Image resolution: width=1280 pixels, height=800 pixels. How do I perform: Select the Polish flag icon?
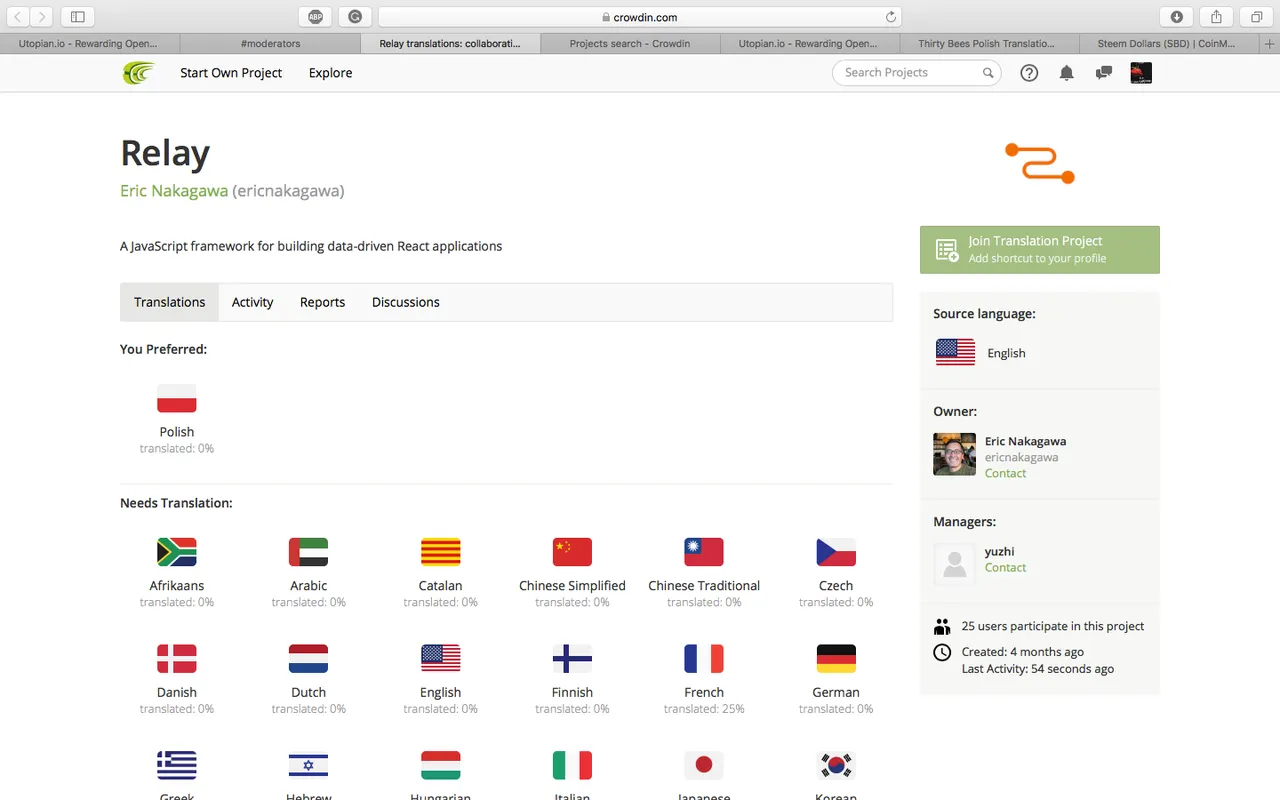point(177,398)
